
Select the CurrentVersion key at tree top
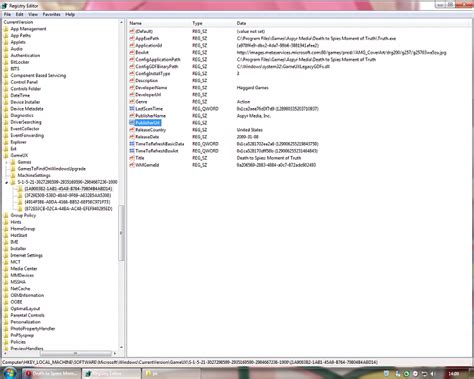coord(18,22)
